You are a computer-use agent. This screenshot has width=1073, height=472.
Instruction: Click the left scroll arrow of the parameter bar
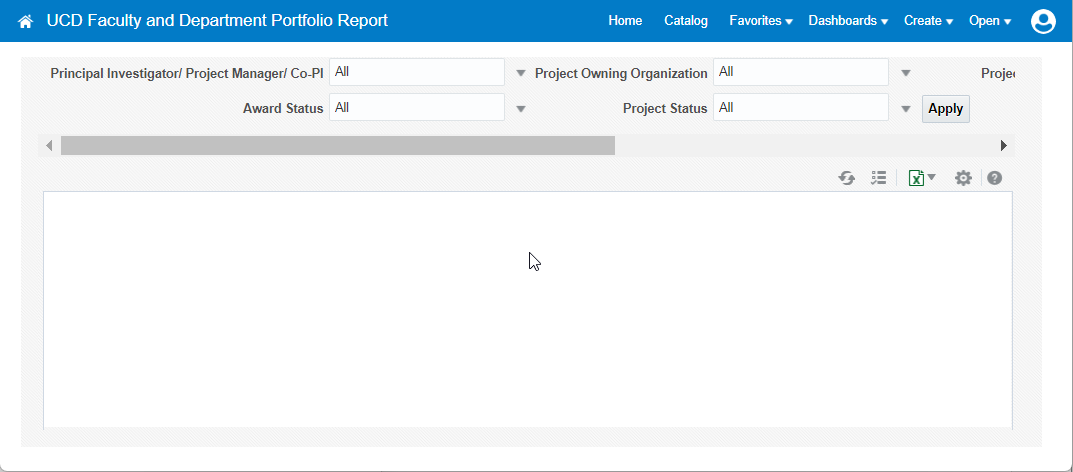(49, 146)
